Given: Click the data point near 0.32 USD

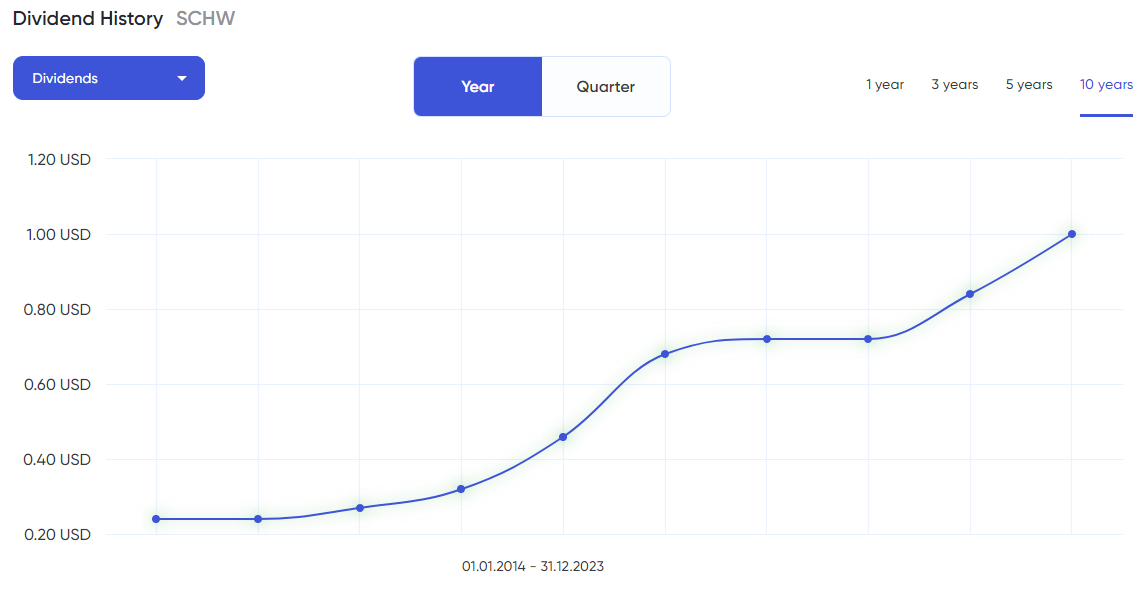Looking at the screenshot, I should coord(461,489).
